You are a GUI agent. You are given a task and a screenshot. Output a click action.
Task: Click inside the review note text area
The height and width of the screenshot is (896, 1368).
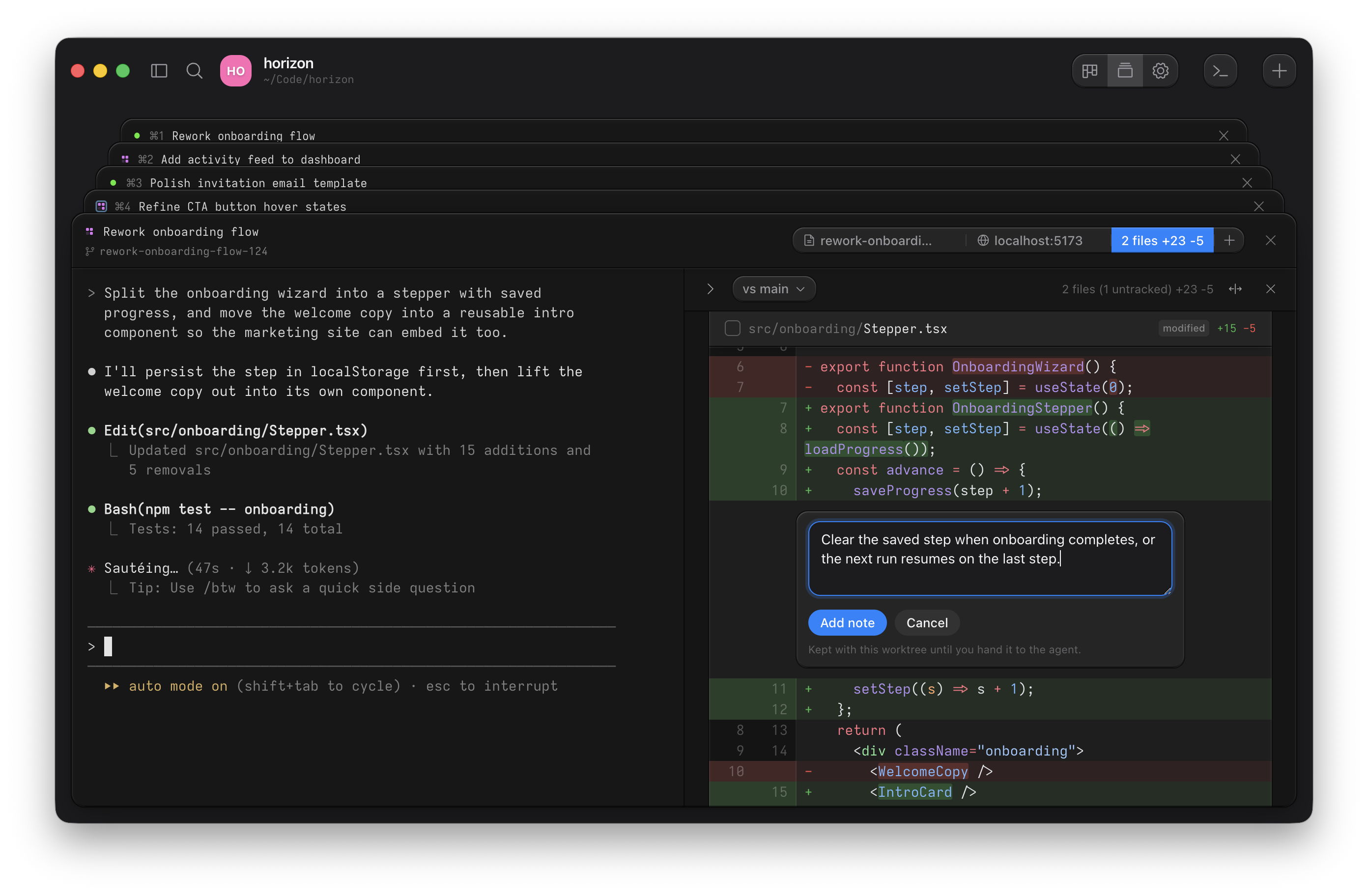pos(990,558)
